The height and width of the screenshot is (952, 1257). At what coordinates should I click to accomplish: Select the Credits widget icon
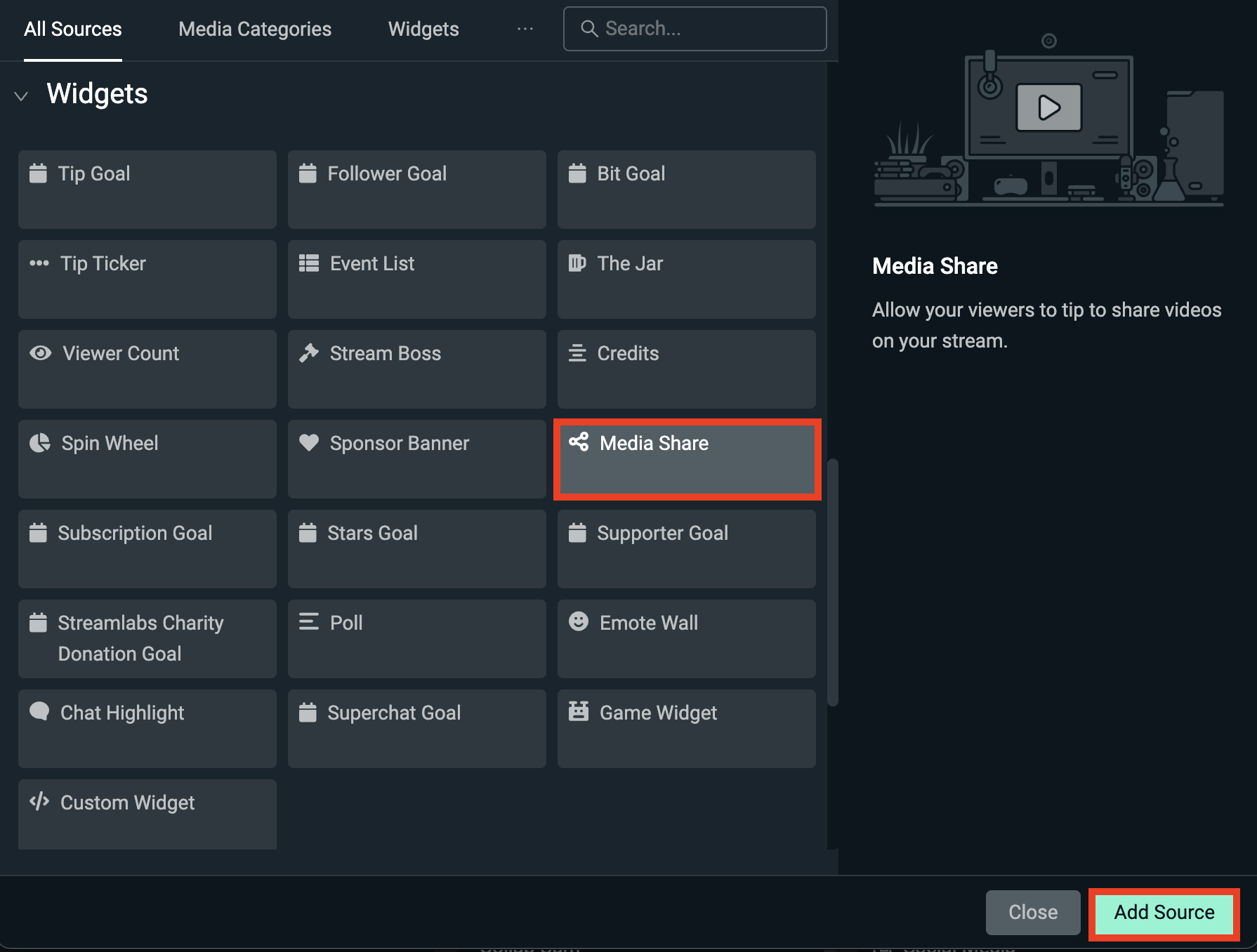(579, 352)
